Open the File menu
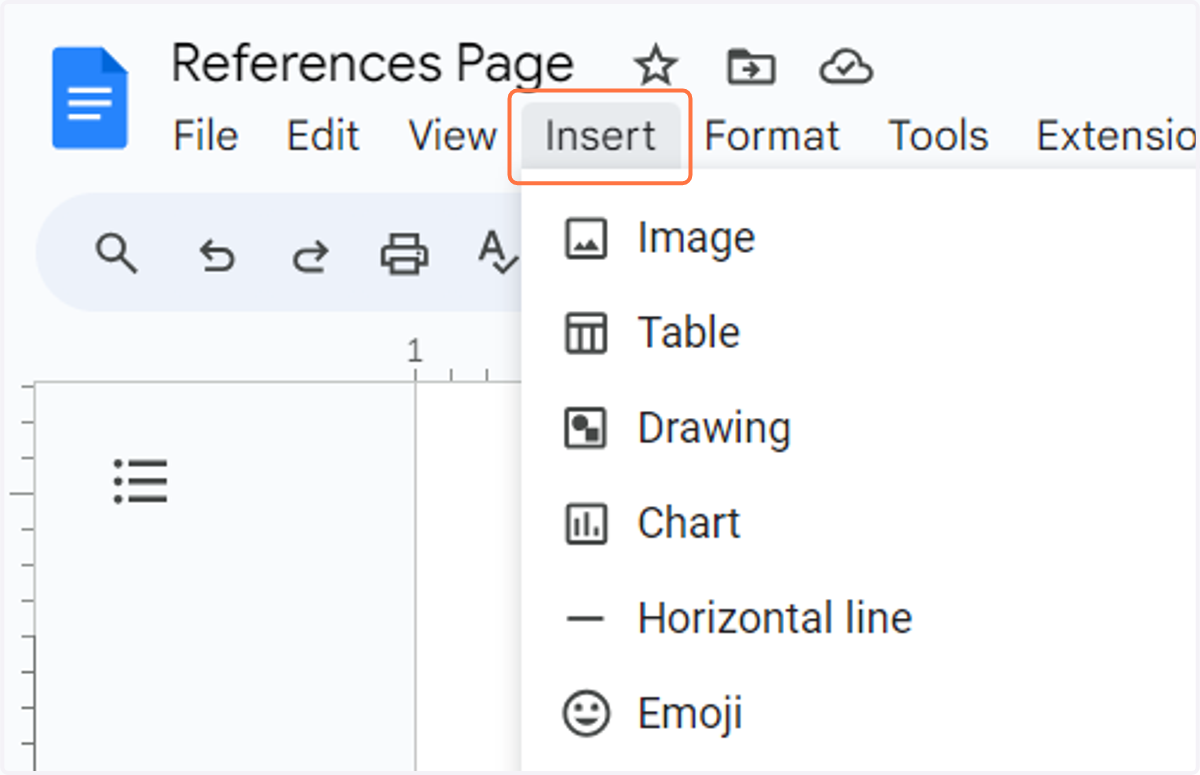 206,136
